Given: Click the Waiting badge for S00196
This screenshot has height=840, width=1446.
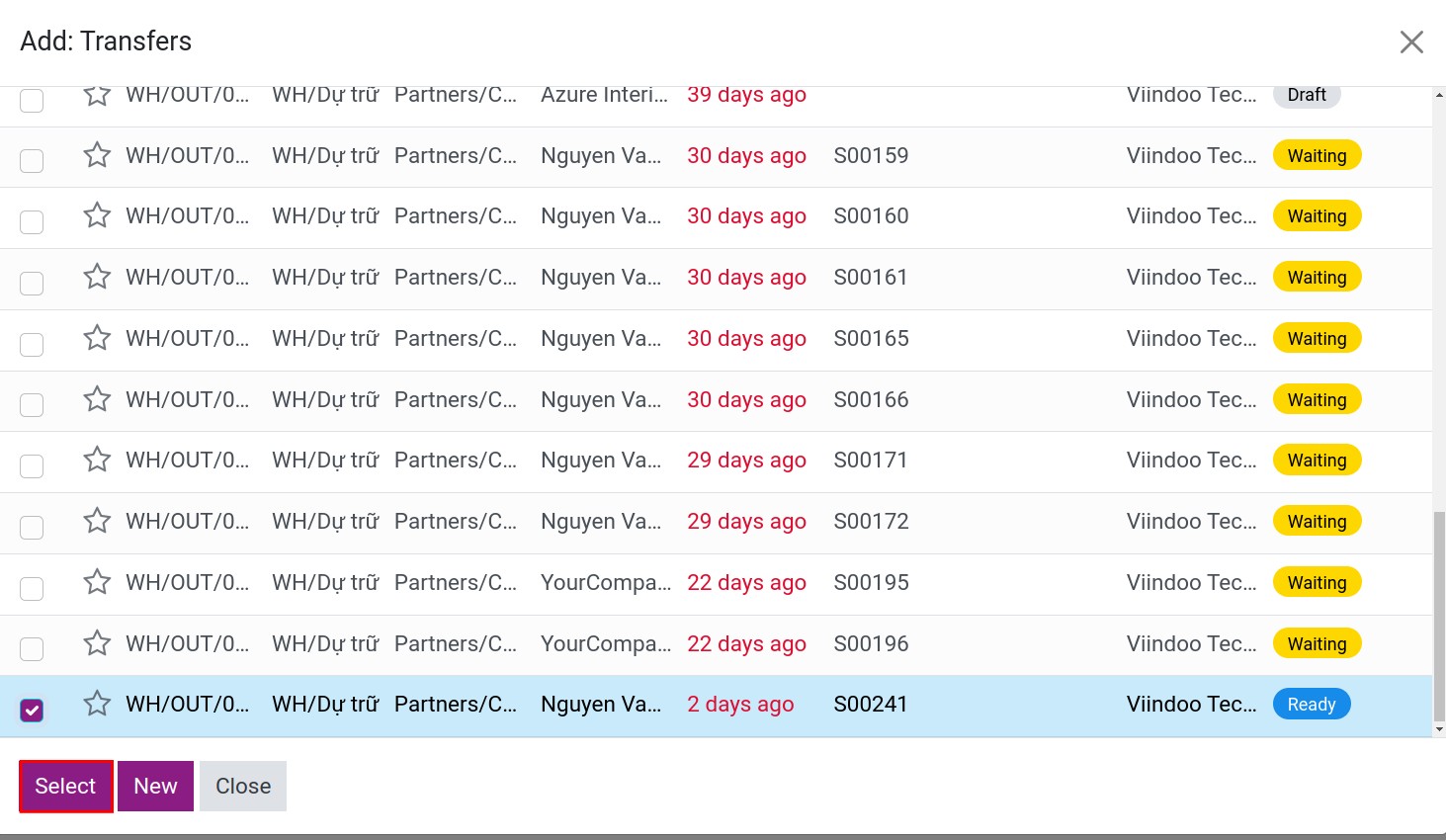Looking at the screenshot, I should [1317, 643].
